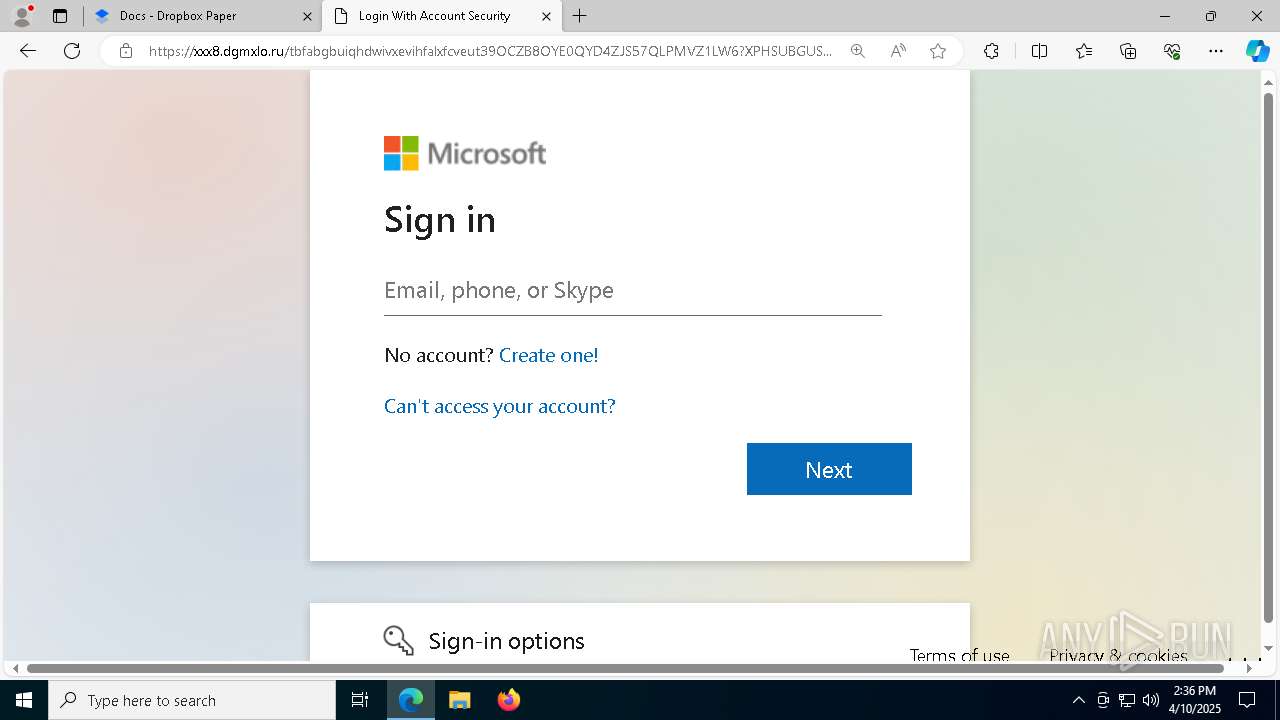Open Microsoft Edge from taskbar
The width and height of the screenshot is (1280, 720).
(x=411, y=700)
